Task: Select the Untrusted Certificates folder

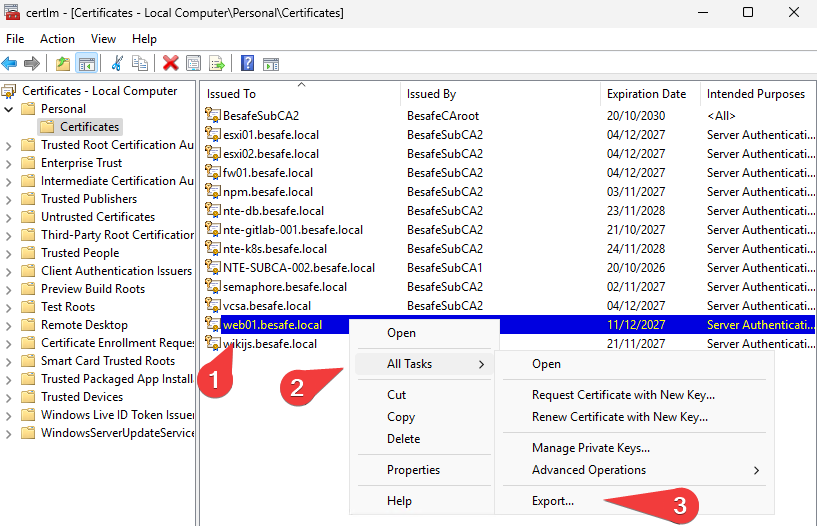Action: point(98,217)
